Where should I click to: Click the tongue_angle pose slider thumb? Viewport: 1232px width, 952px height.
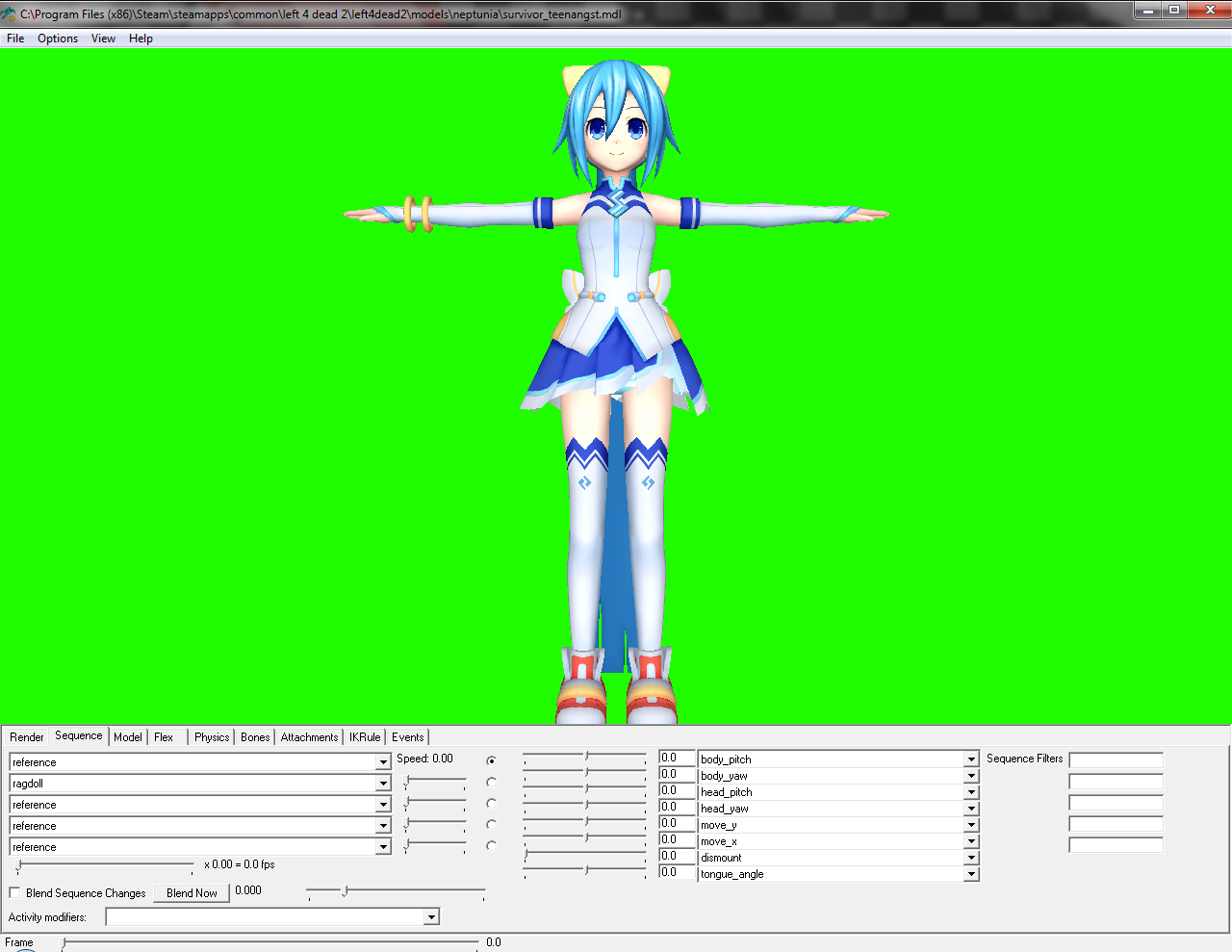click(587, 870)
